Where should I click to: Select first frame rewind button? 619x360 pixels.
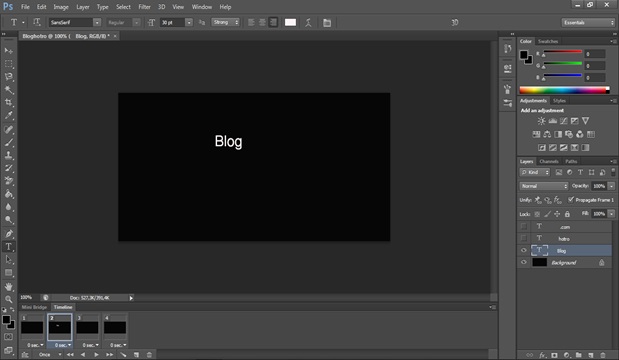click(70, 354)
